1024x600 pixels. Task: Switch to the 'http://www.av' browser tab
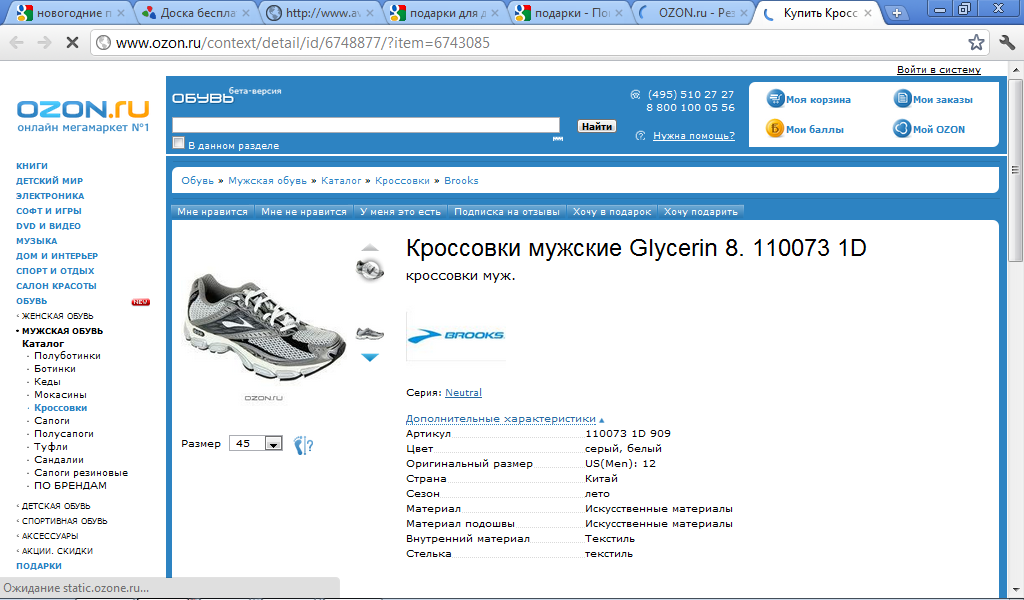pyautogui.click(x=318, y=13)
